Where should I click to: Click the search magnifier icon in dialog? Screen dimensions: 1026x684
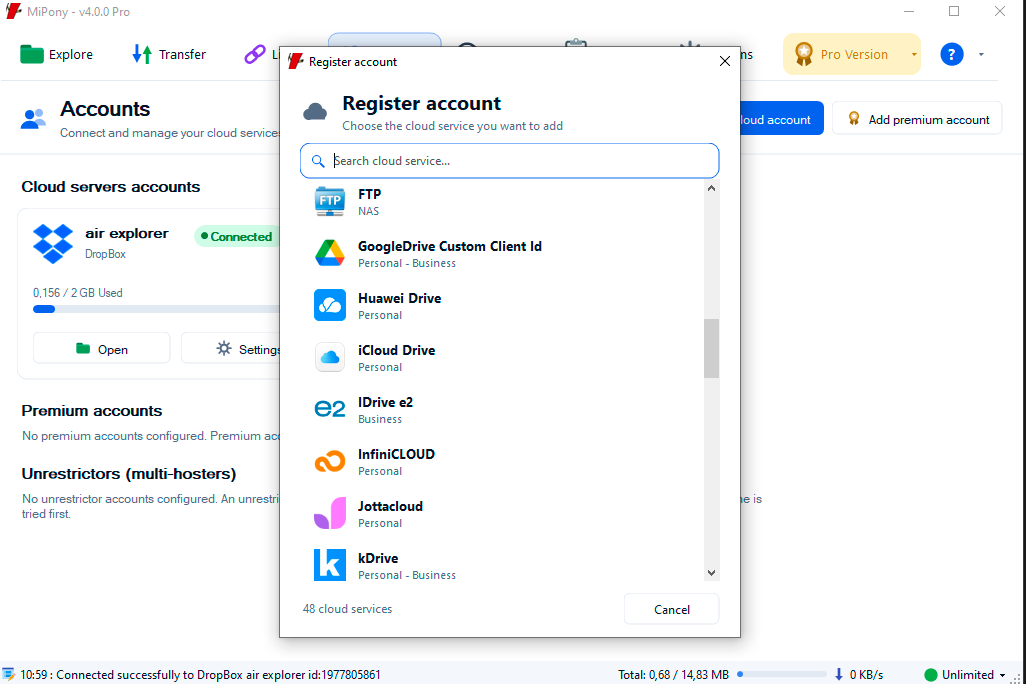(x=318, y=161)
